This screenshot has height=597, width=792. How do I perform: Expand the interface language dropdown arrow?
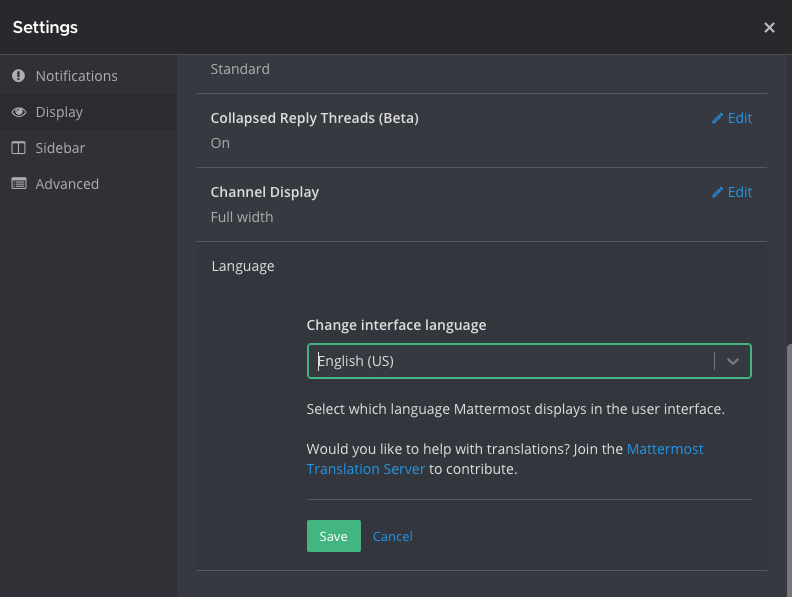tap(733, 361)
